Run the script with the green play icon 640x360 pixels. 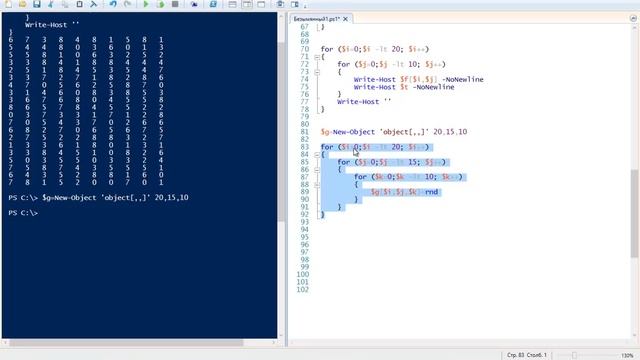[x=146, y=4]
